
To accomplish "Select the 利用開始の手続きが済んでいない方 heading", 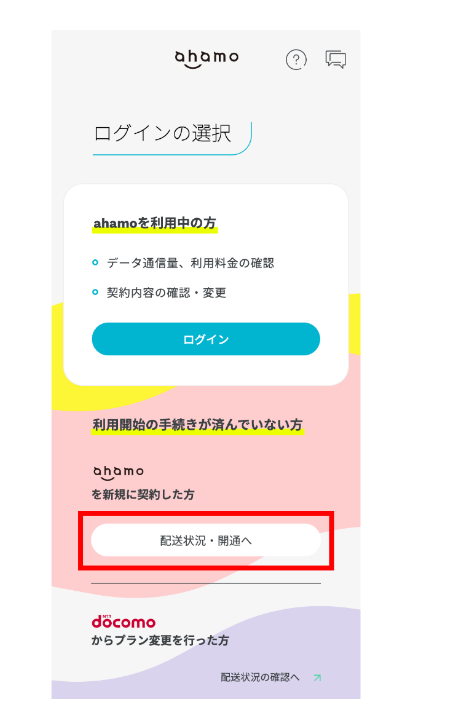I will click(197, 425).
